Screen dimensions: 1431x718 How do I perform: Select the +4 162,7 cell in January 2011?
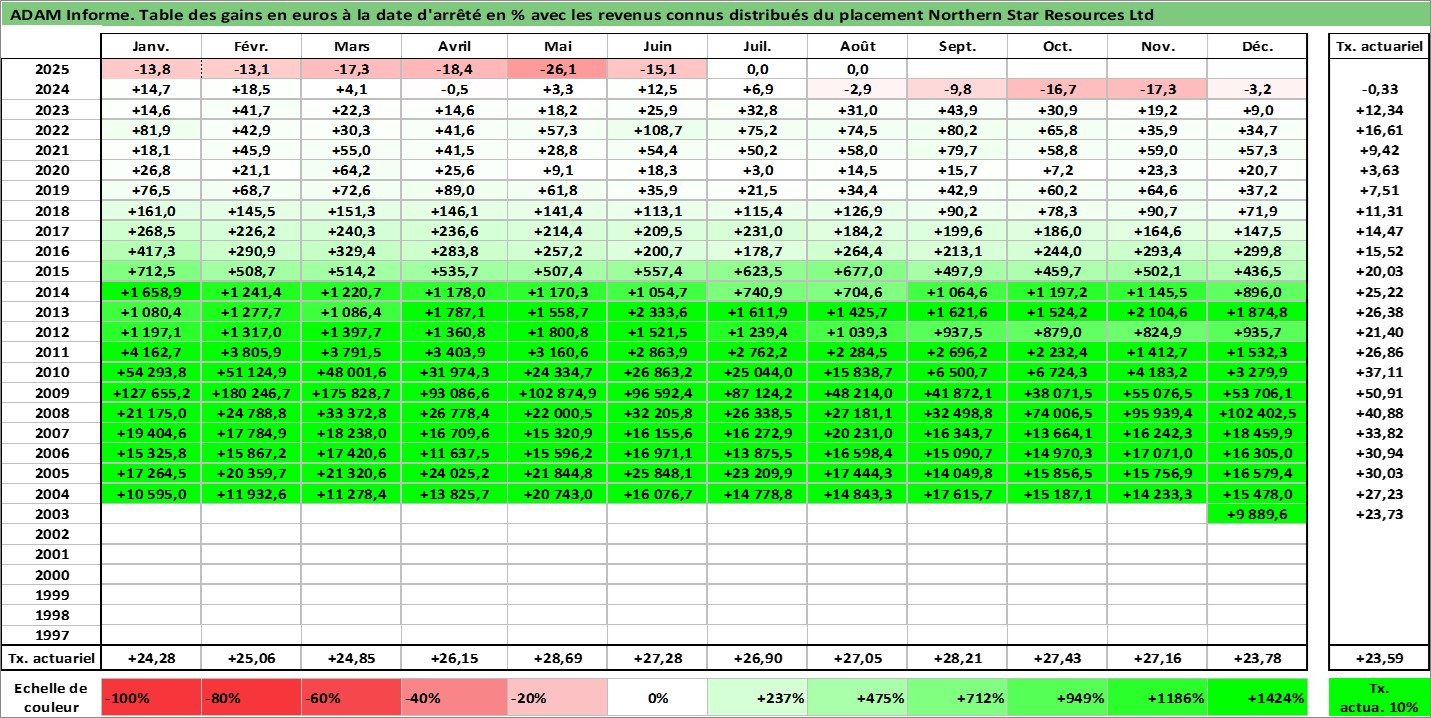[x=152, y=352]
